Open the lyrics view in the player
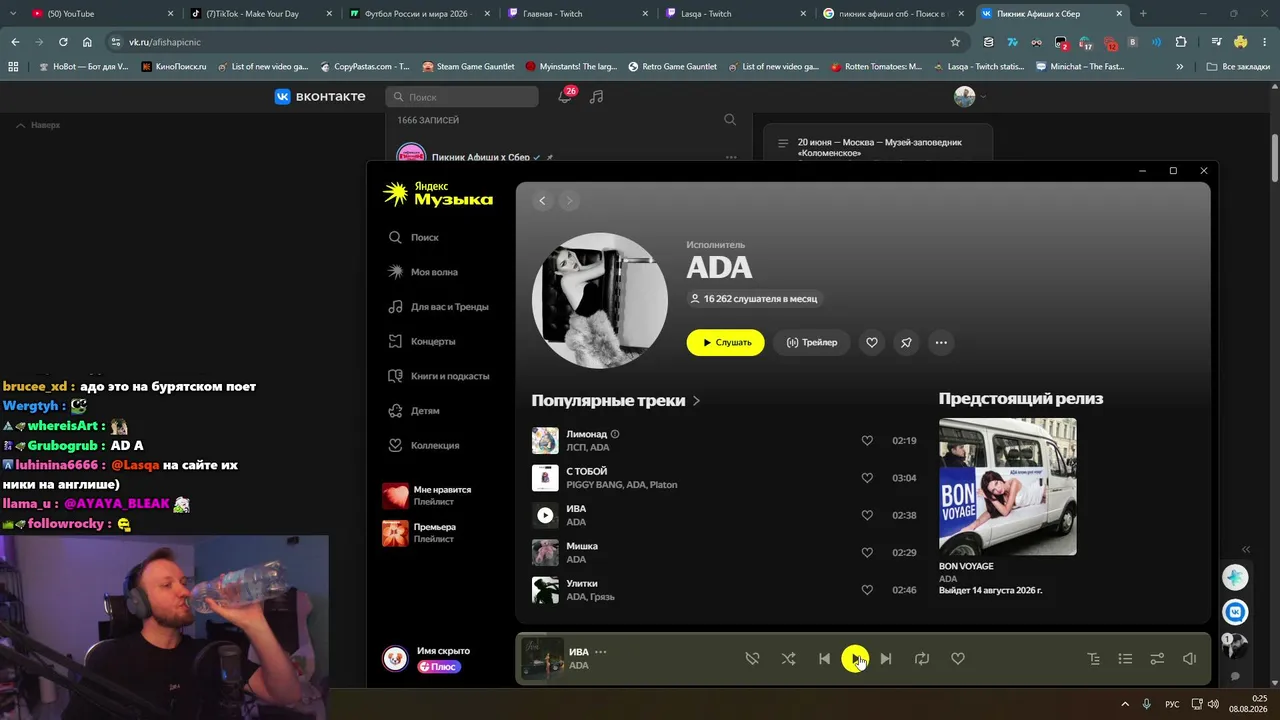 [x=1094, y=659]
